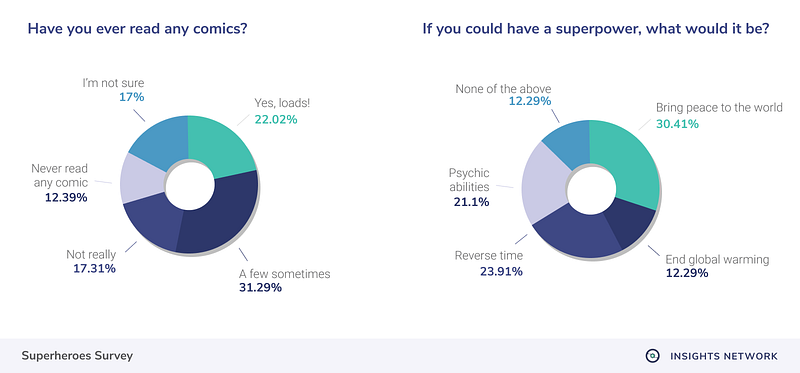Click the 'INSIGHTS NETWORK' brand text
Viewport: 800px width, 373px height.
[x=724, y=356]
